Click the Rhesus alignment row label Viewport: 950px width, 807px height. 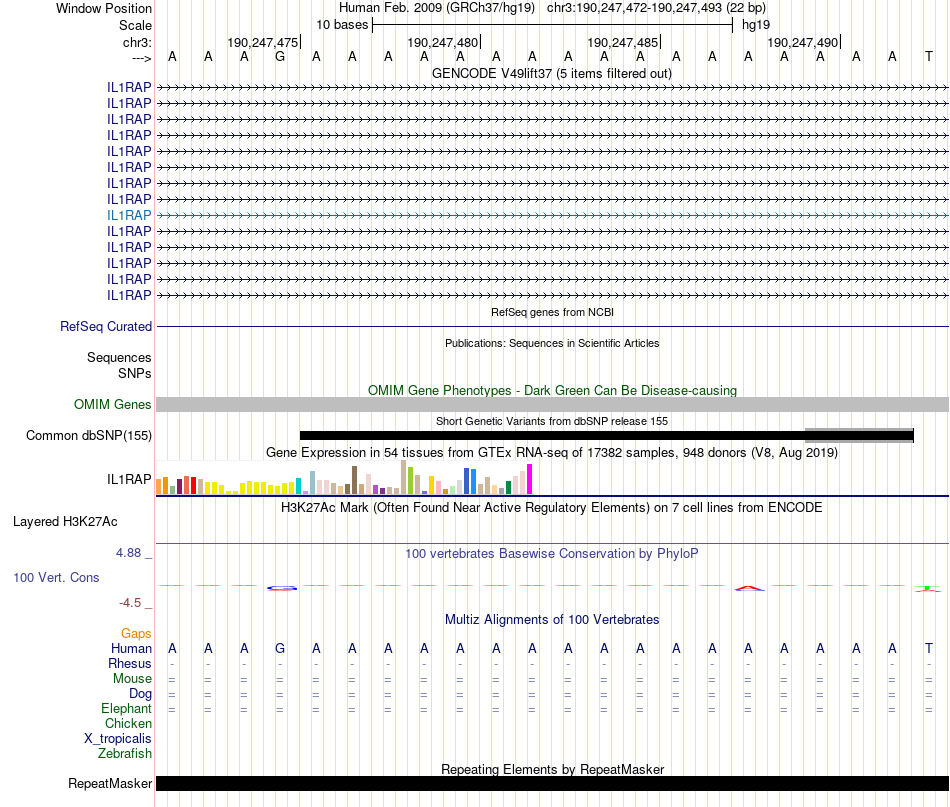[130, 663]
